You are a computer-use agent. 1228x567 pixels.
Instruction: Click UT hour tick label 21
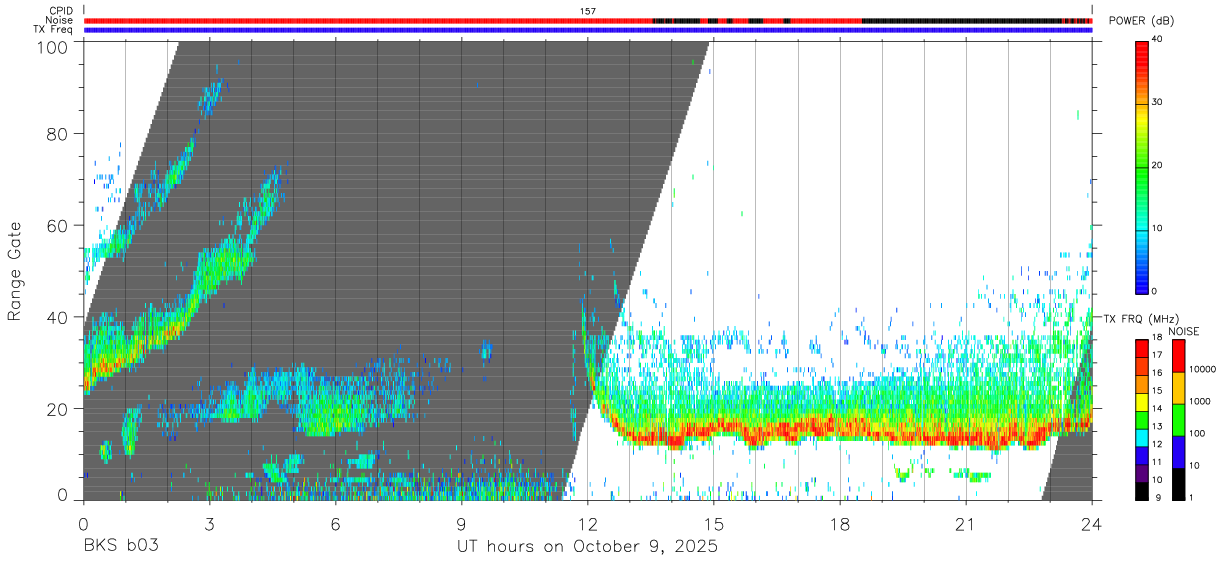pos(966,523)
